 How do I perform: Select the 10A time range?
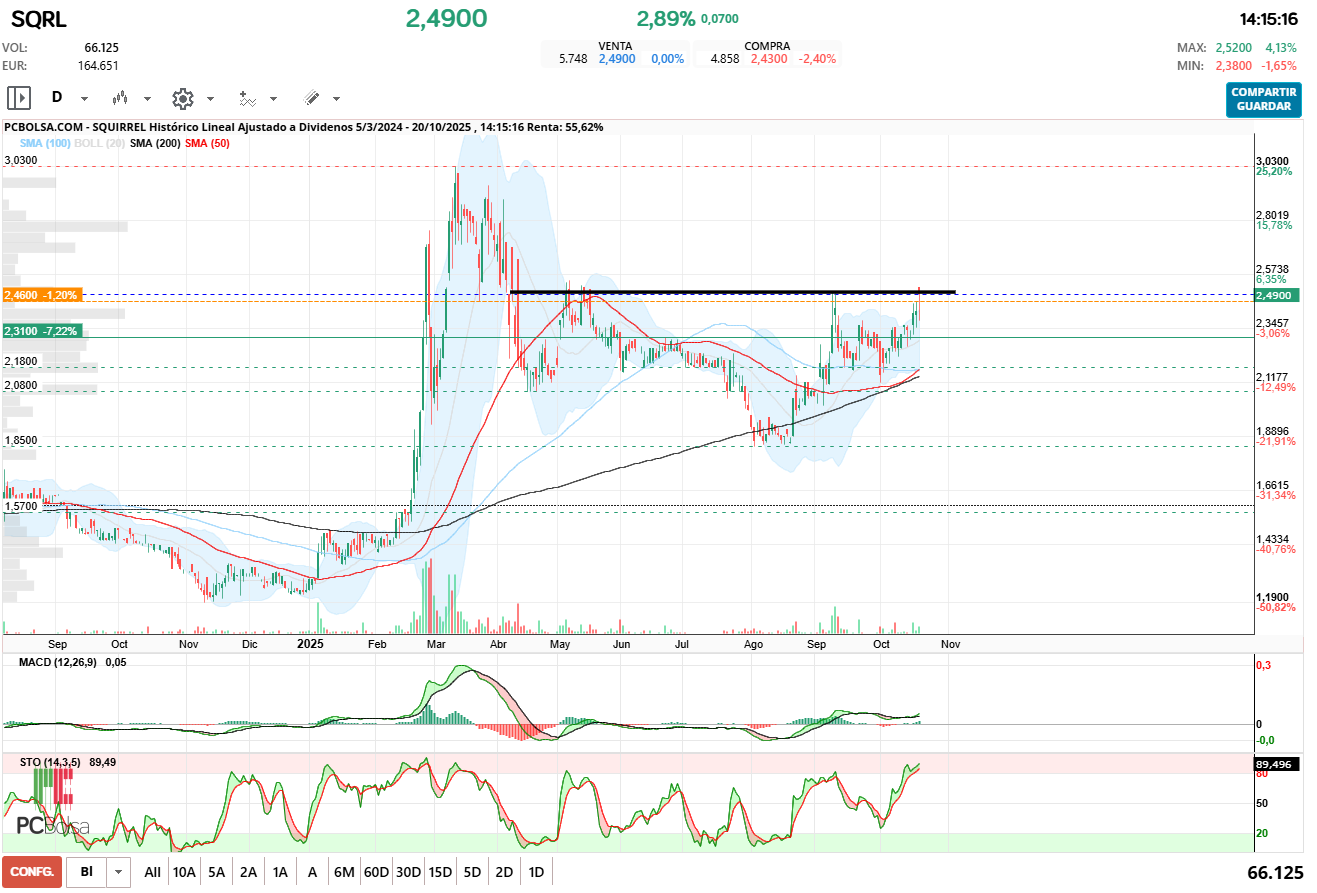(x=184, y=872)
